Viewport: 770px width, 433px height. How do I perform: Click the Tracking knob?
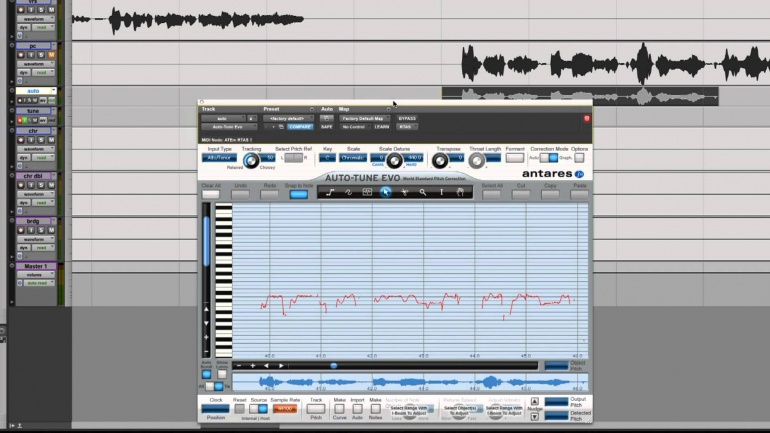coord(251,161)
